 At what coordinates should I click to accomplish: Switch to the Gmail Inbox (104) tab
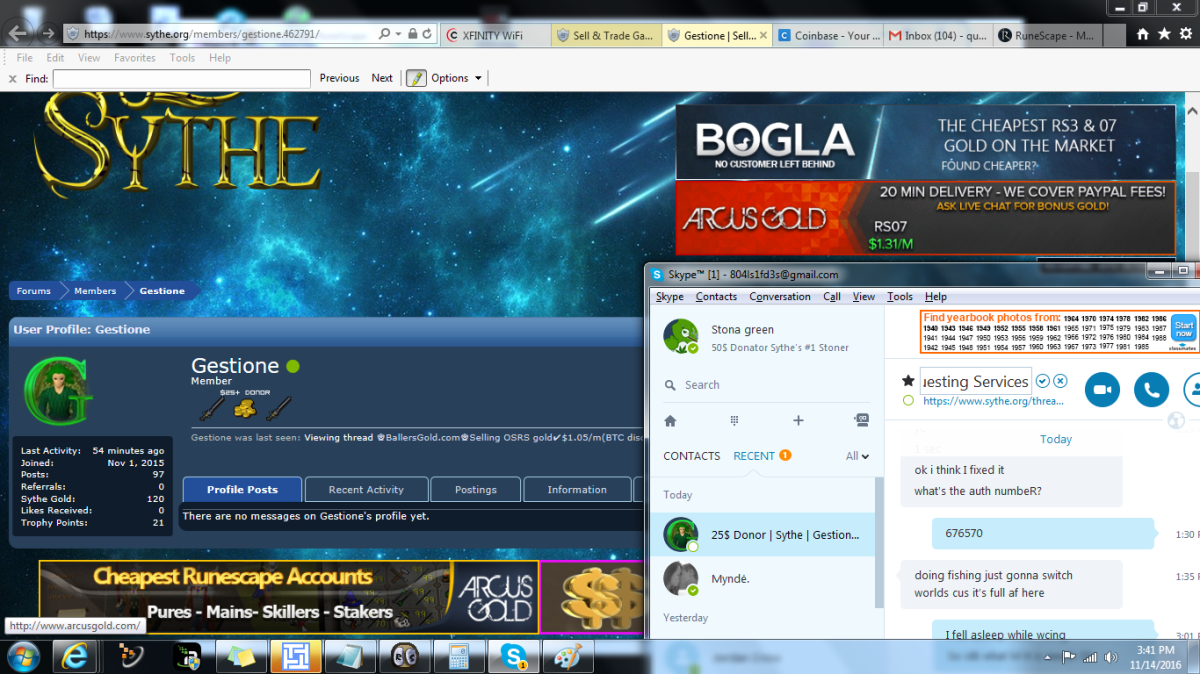click(939, 35)
